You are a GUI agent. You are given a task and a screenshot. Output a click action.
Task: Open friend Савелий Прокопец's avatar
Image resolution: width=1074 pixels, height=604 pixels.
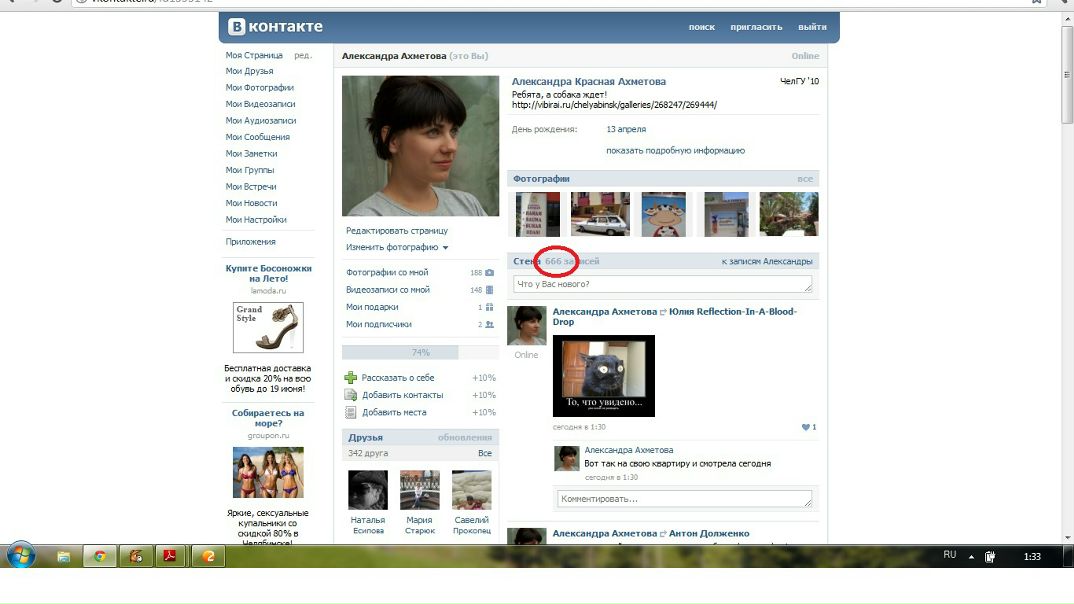coord(471,490)
